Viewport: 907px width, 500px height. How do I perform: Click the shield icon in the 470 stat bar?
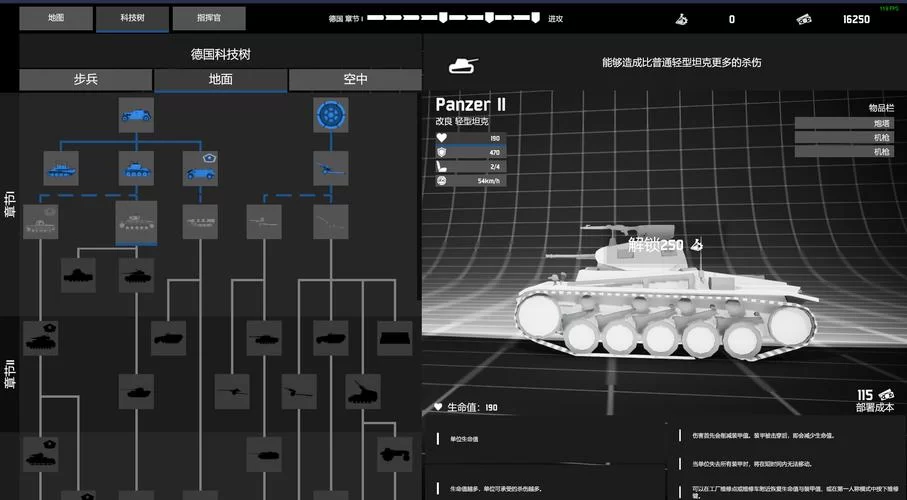pyautogui.click(x=441, y=152)
